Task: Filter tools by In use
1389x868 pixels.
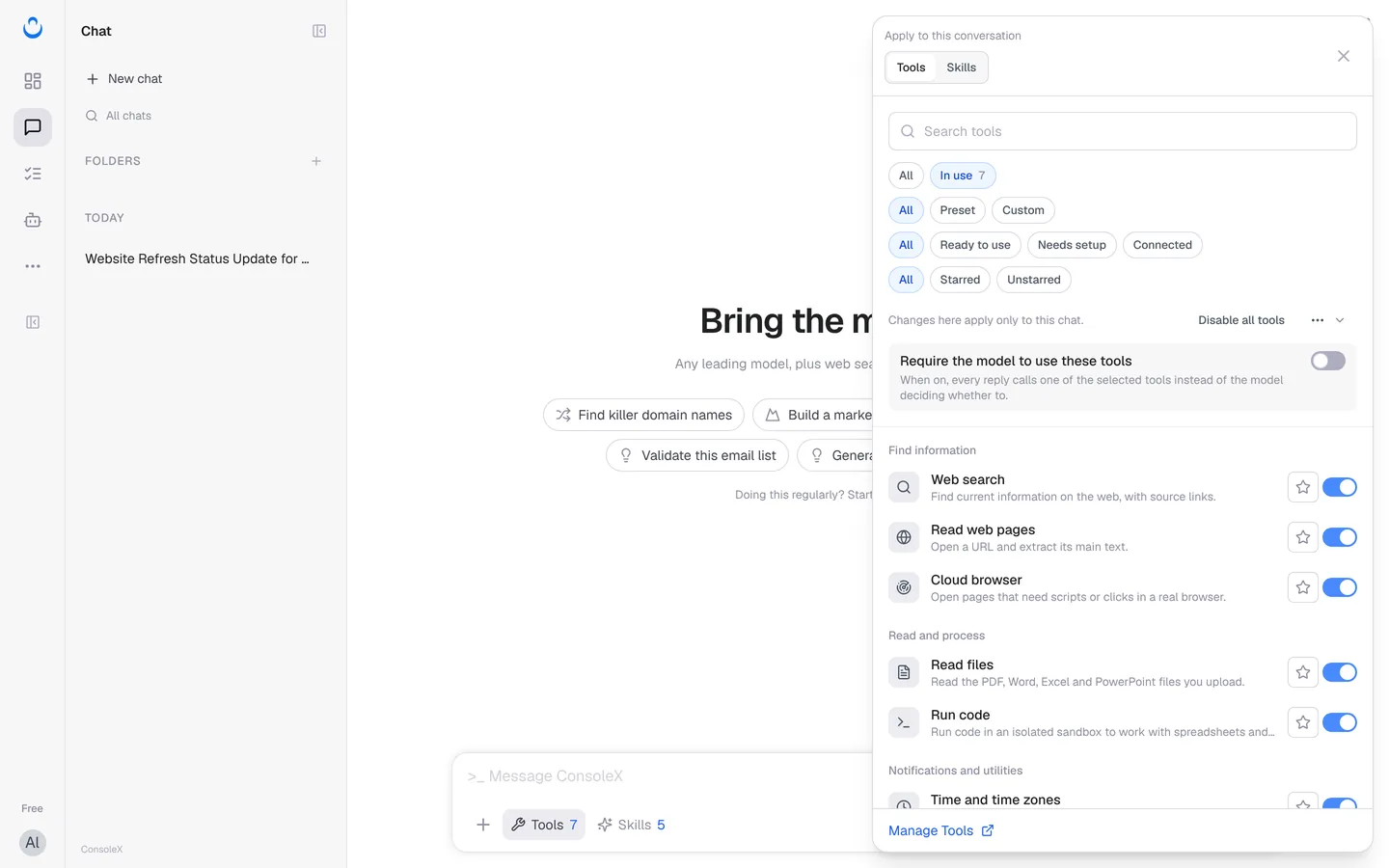Action: [x=963, y=176]
